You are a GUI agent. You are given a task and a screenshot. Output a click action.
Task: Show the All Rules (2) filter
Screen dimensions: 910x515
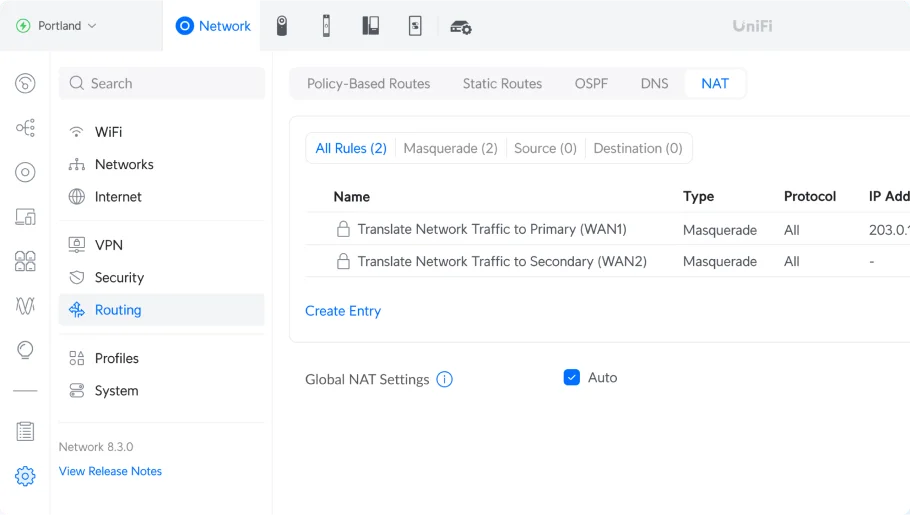coord(351,148)
